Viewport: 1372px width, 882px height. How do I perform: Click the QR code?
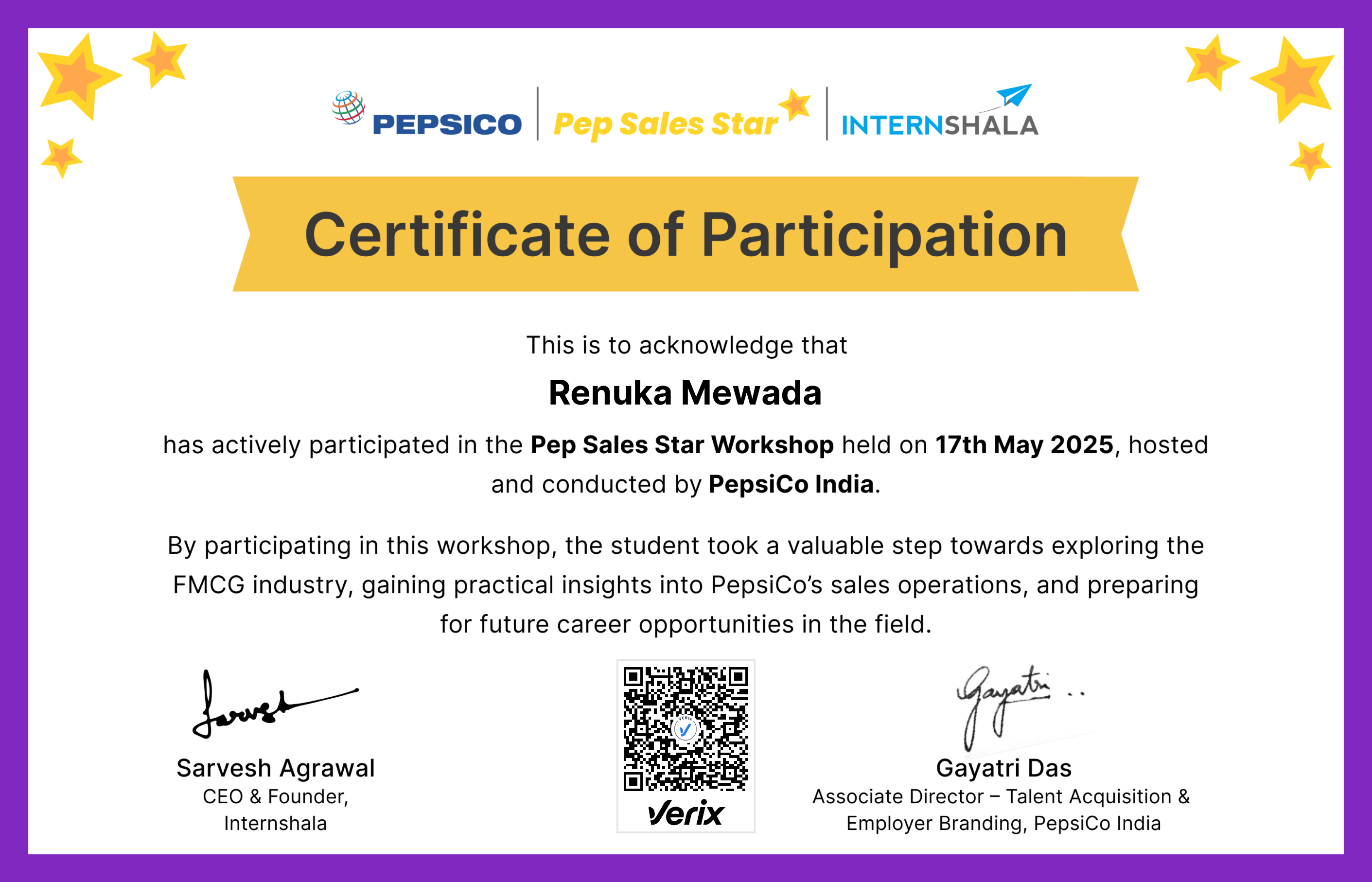pyautogui.click(x=686, y=729)
